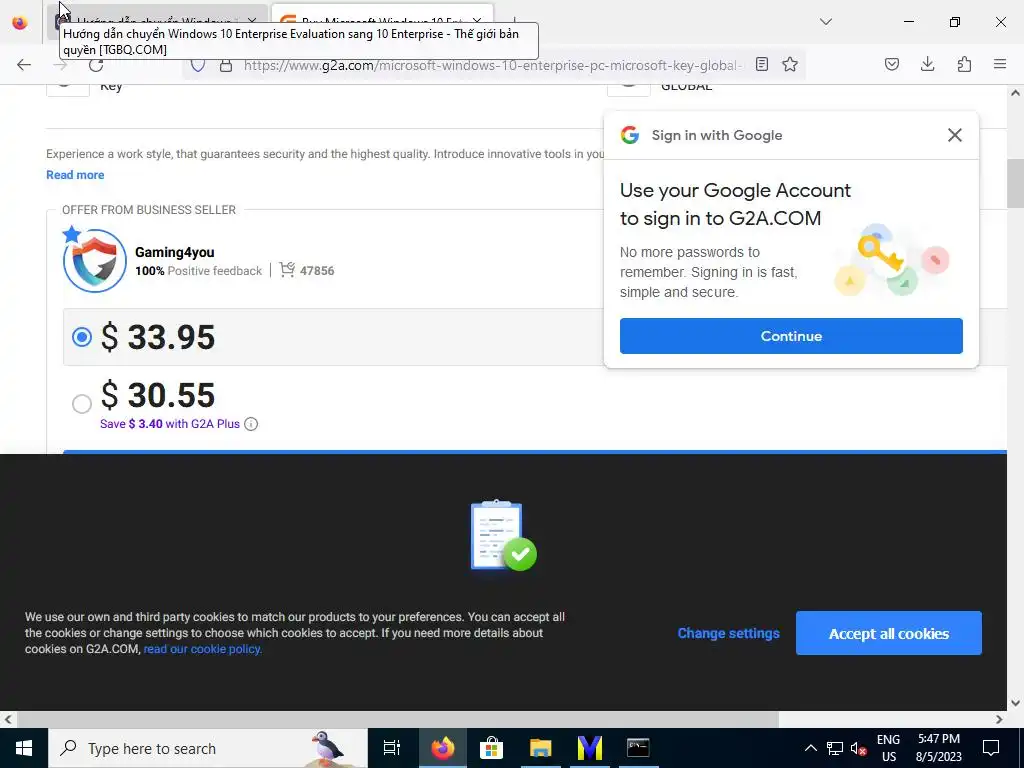Expand the list all tabs chevron
1024x768 pixels.
click(x=826, y=22)
